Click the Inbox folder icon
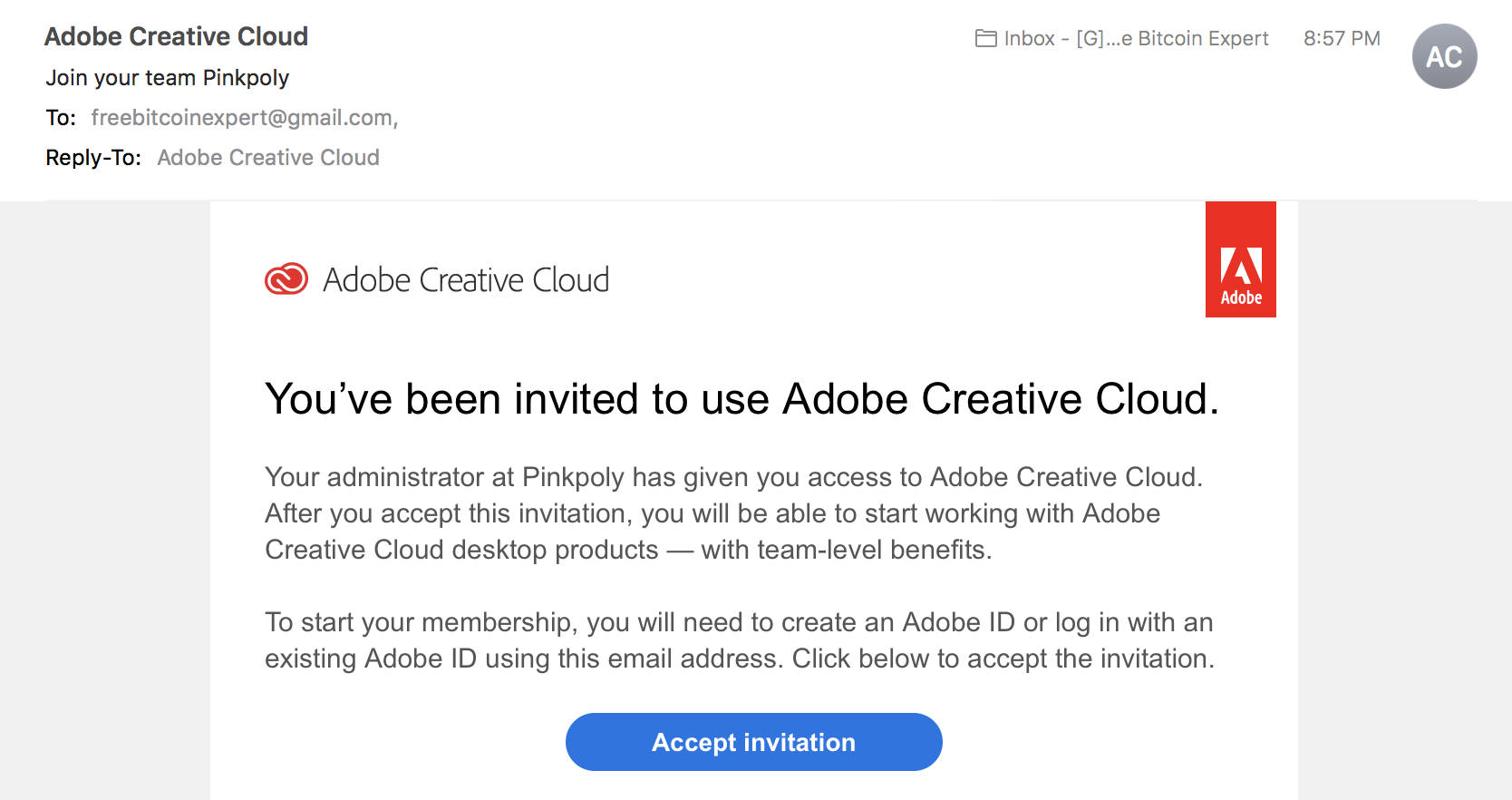This screenshot has width=1512, height=800. click(x=985, y=38)
